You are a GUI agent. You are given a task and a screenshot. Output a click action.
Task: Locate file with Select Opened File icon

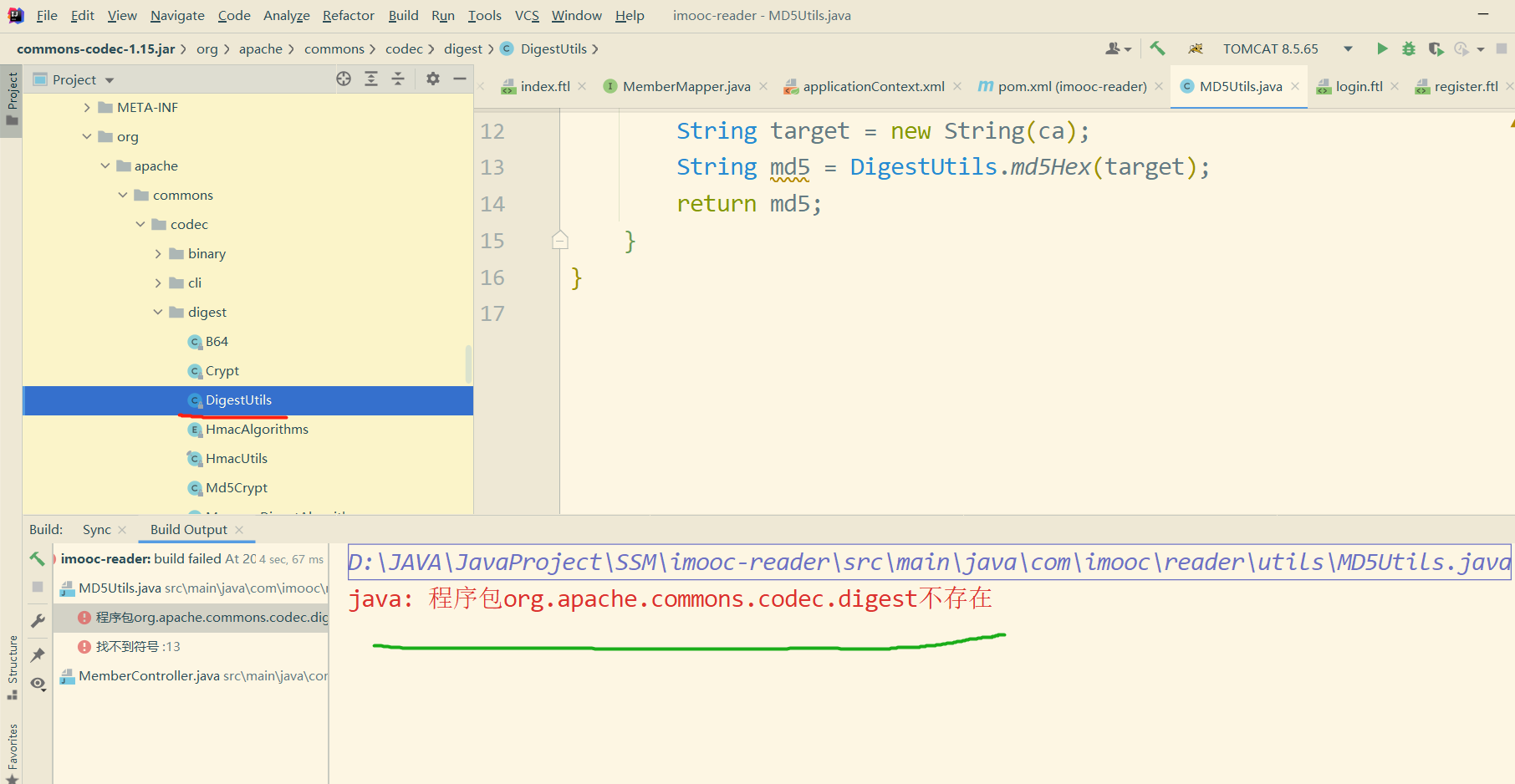point(344,79)
